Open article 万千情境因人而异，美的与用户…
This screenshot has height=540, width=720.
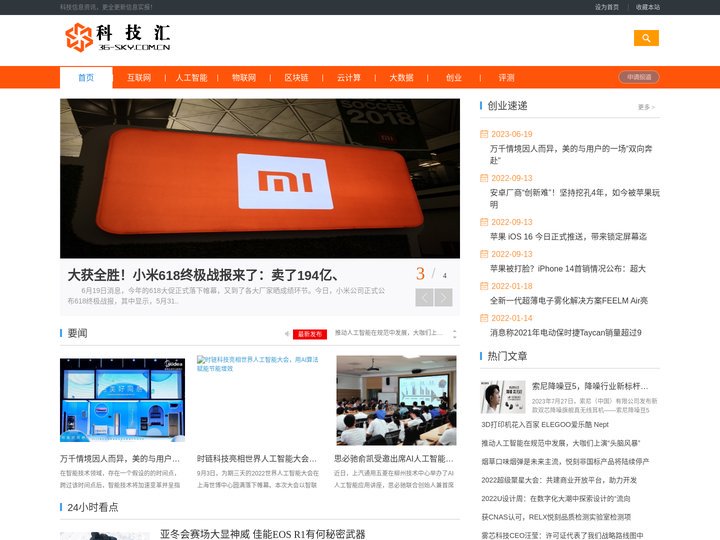[119, 459]
